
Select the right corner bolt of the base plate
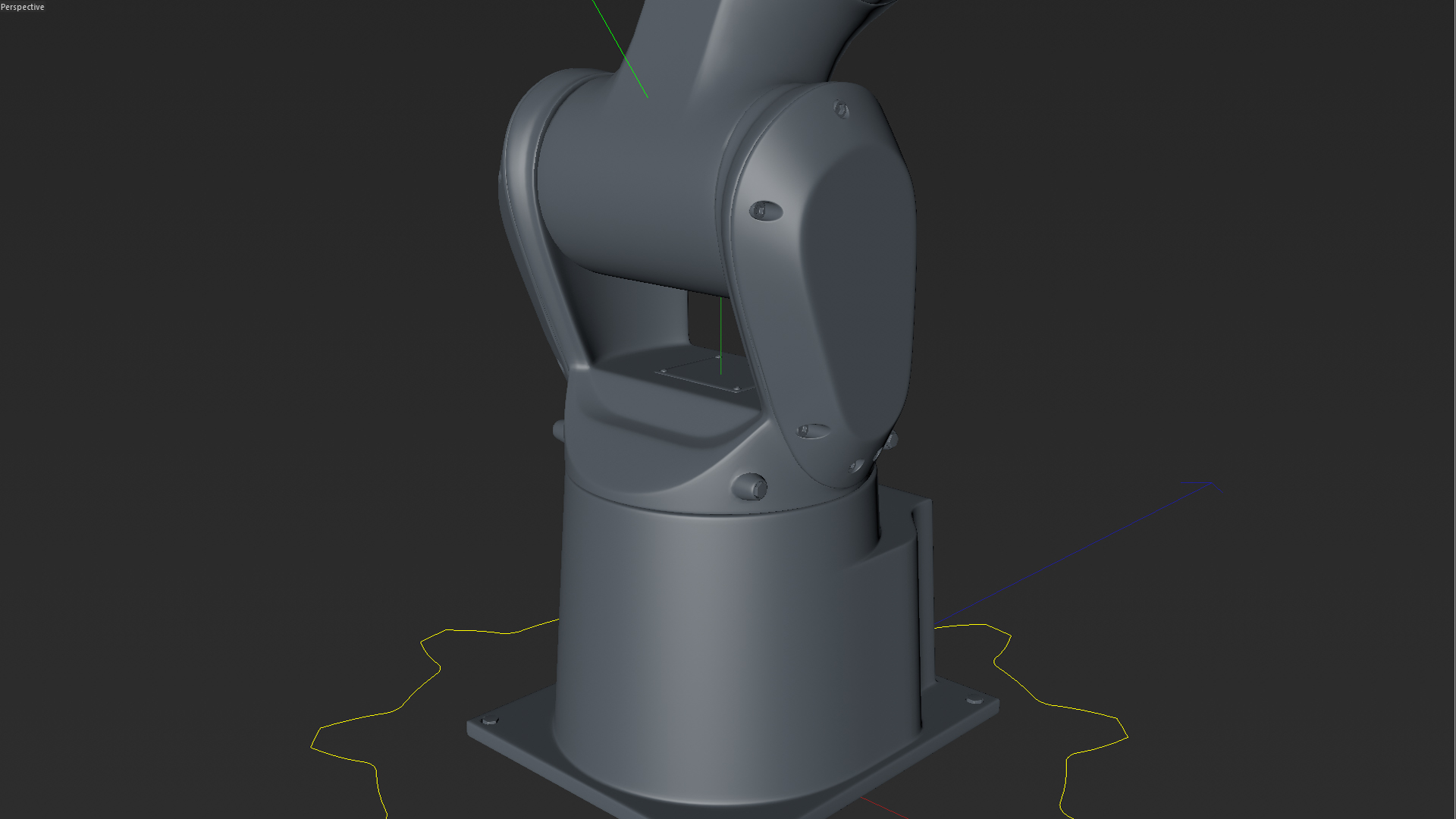pyautogui.click(x=974, y=700)
